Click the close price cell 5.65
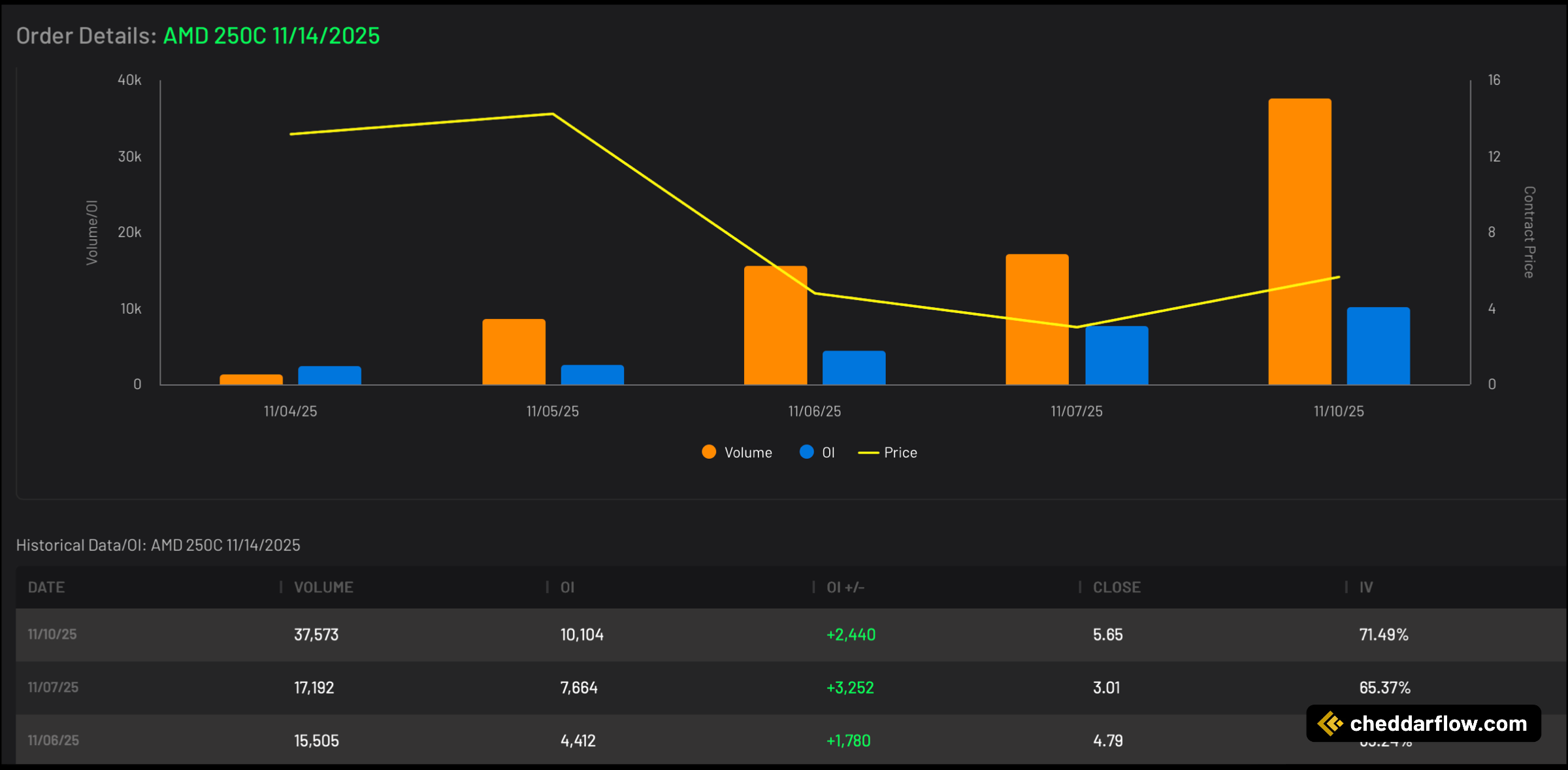 (1108, 634)
